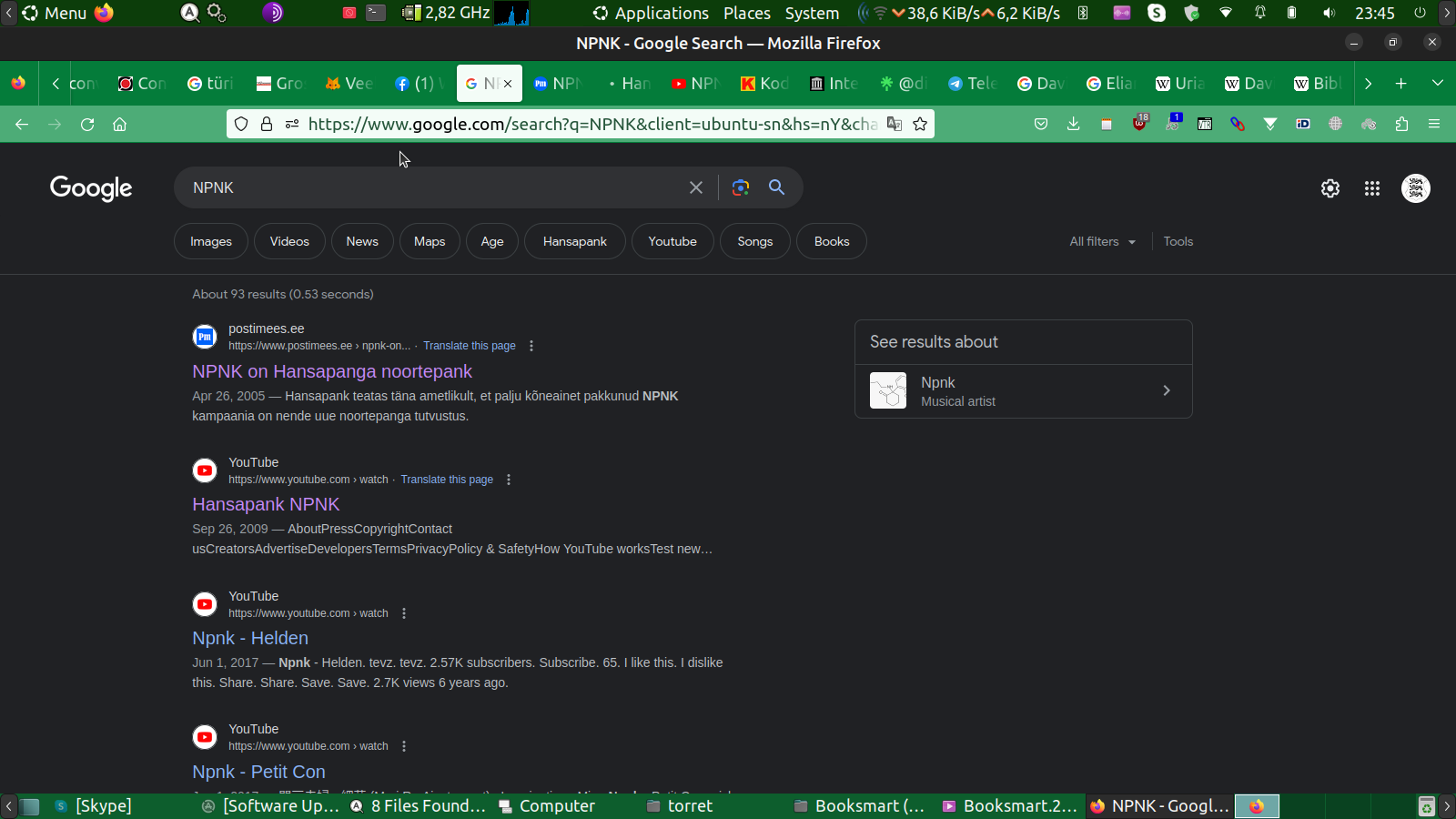The image size is (1456, 819).
Task: Select the Age search chip
Action: [492, 241]
